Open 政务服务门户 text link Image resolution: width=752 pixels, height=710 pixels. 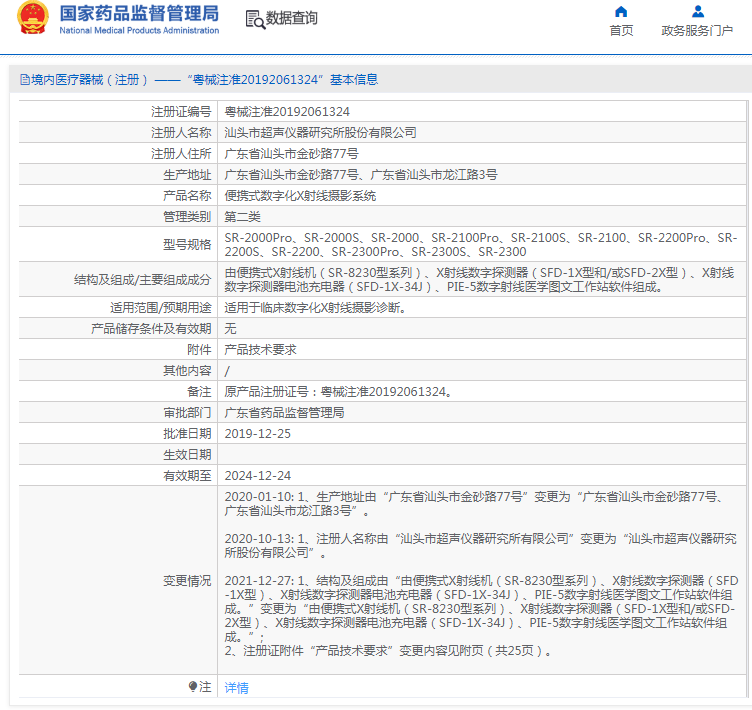tap(697, 31)
